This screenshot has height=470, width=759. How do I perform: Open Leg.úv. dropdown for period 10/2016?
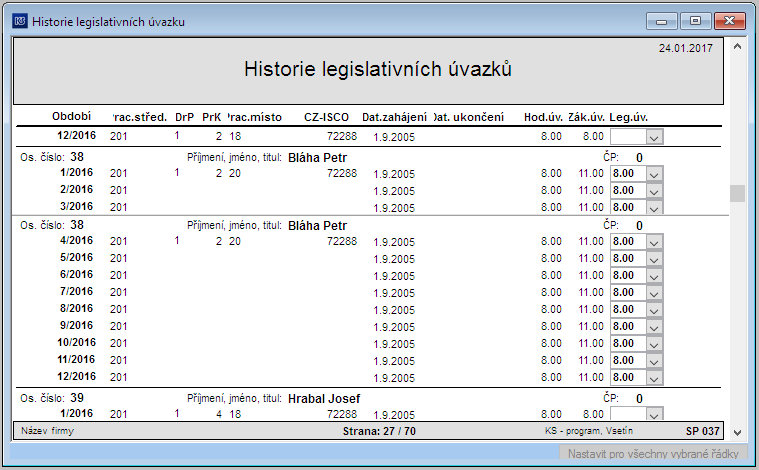[654, 344]
